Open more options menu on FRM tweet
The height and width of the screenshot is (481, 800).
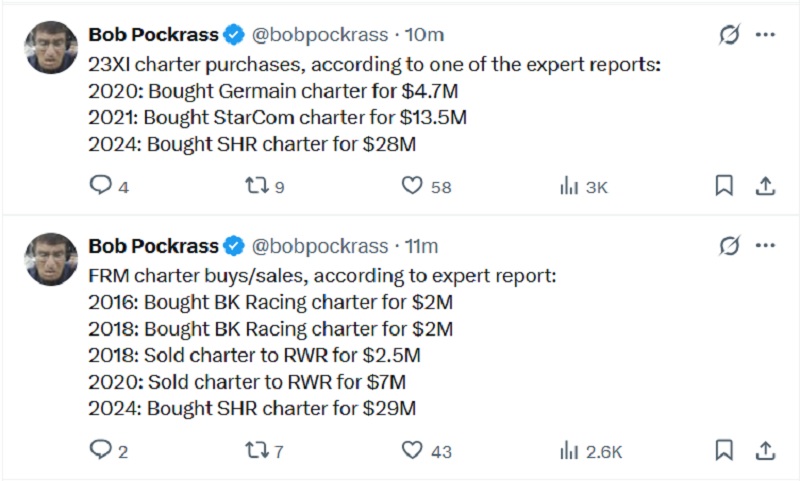coord(765,246)
